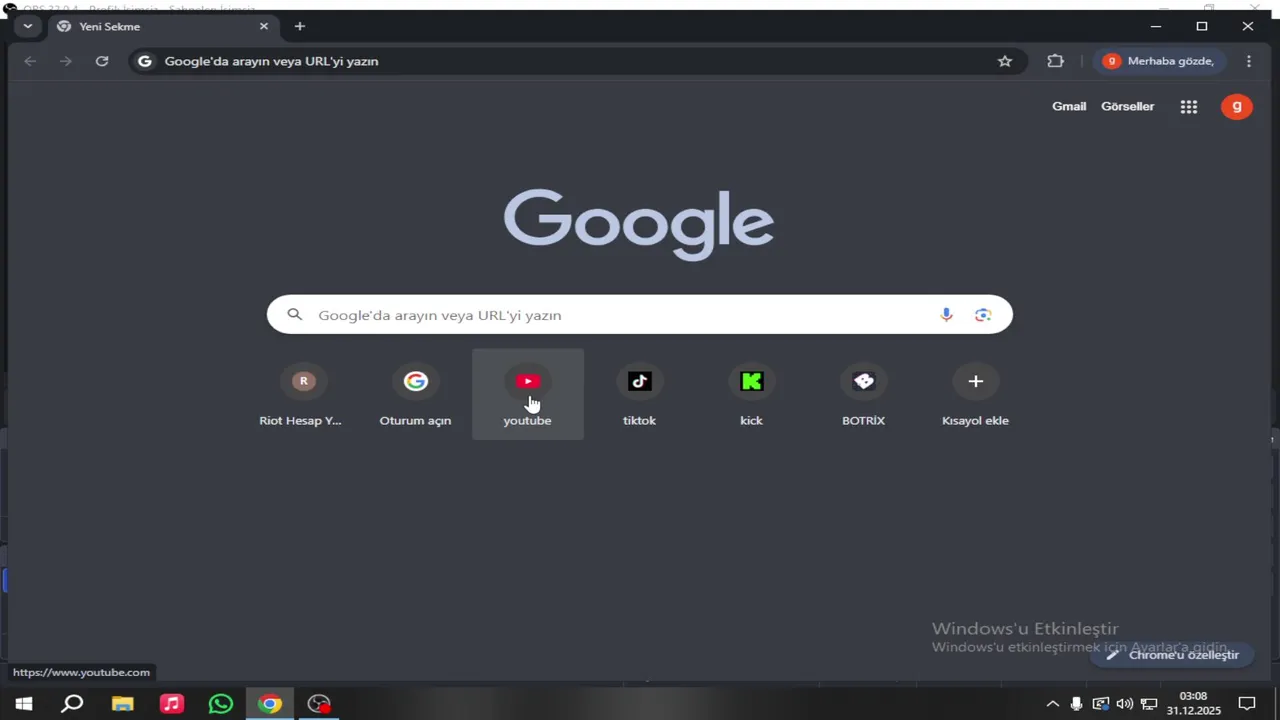Bookmark this tab with star icon

1005,61
